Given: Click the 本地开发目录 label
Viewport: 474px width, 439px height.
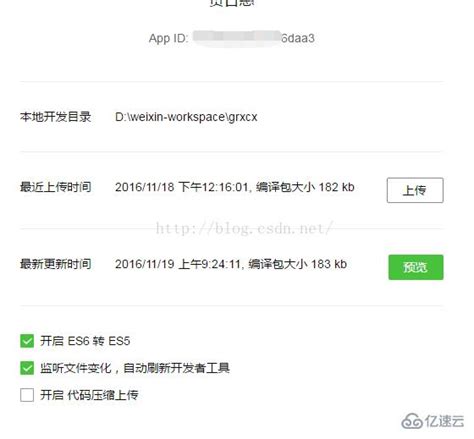Looking at the screenshot, I should click(55, 117).
